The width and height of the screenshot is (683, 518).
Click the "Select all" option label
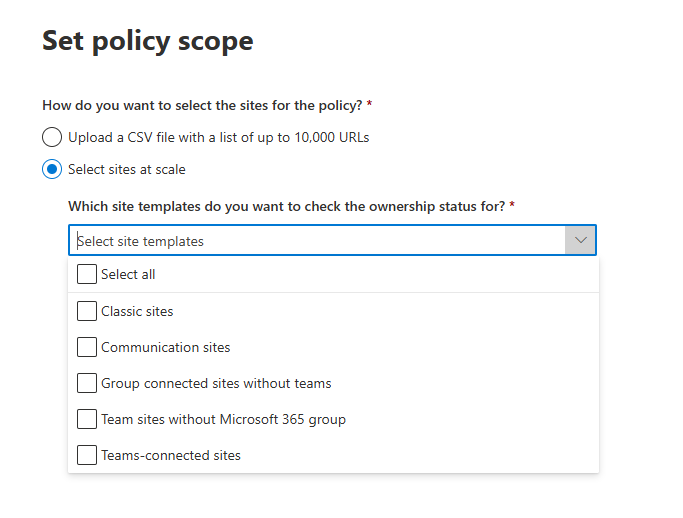[128, 274]
